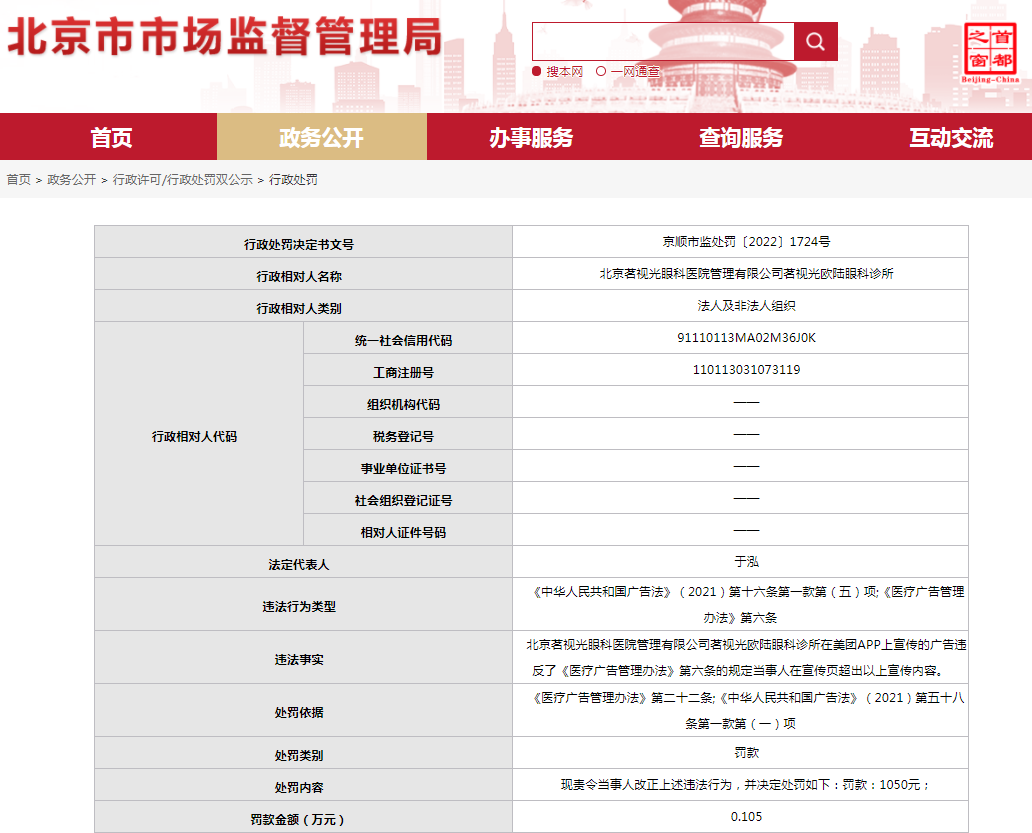Click the fine amount value 0.105
Screen dimensions: 1032x833
[x=746, y=817]
